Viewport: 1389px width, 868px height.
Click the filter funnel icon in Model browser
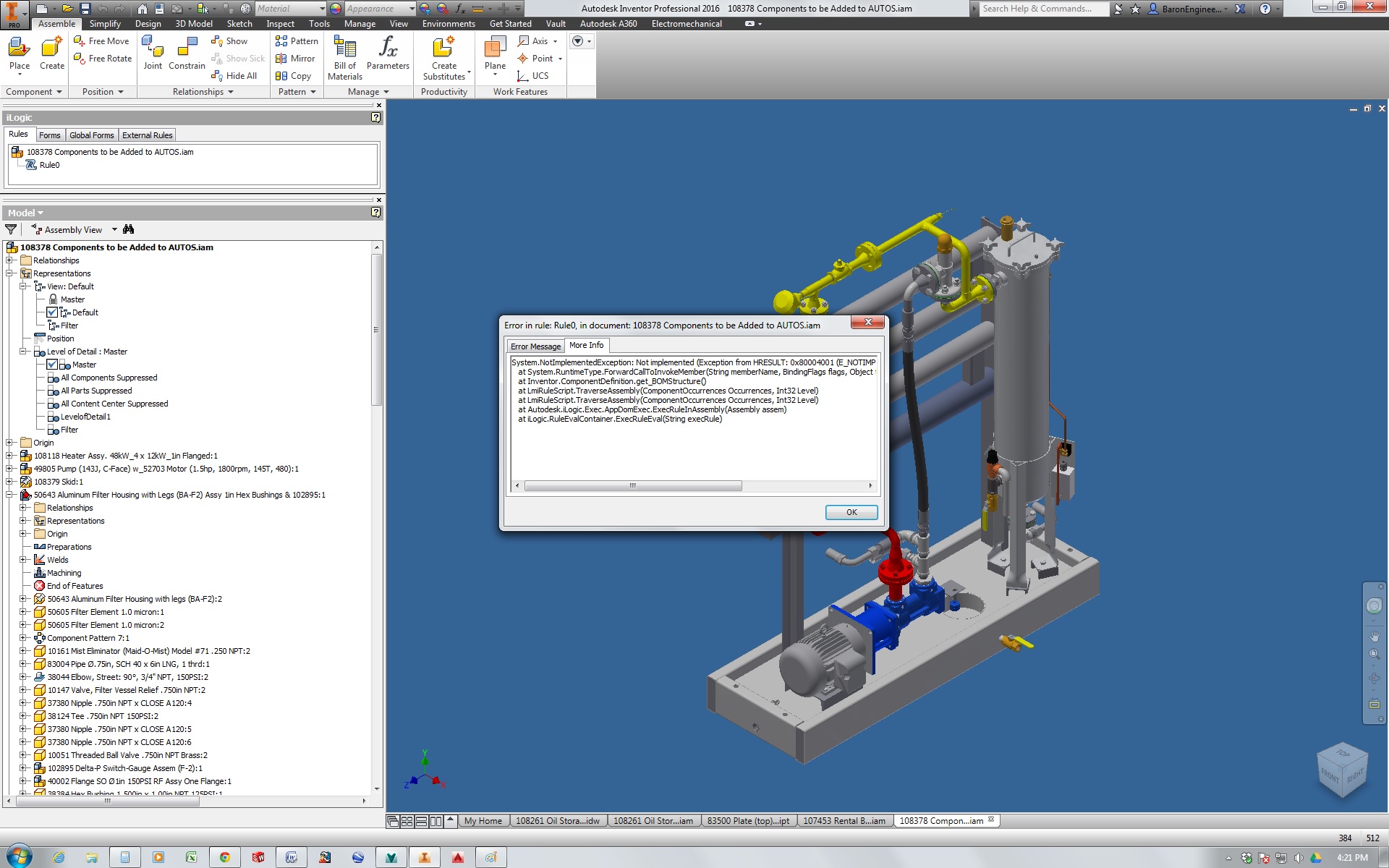tap(11, 229)
